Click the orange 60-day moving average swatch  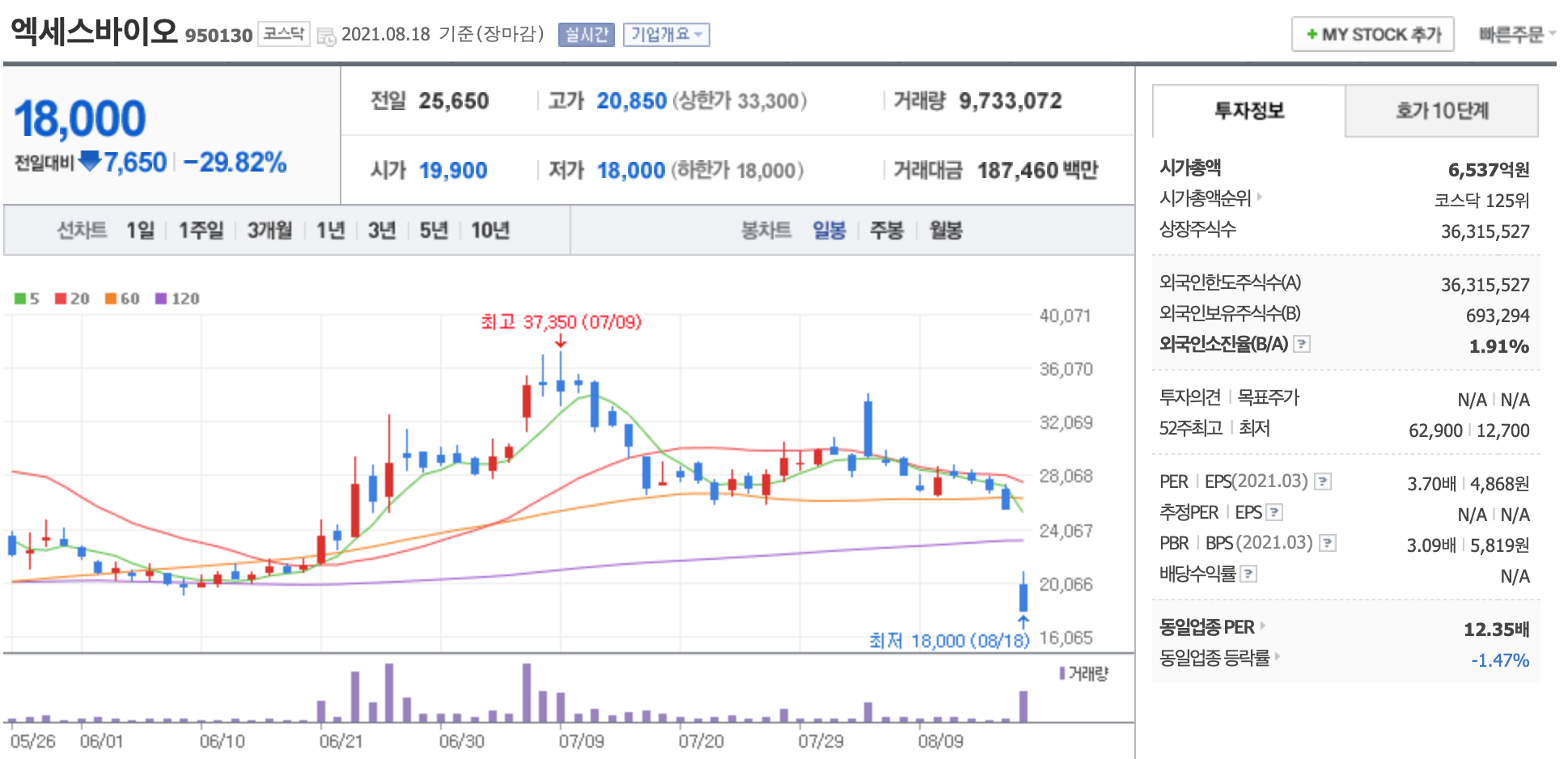click(111, 299)
